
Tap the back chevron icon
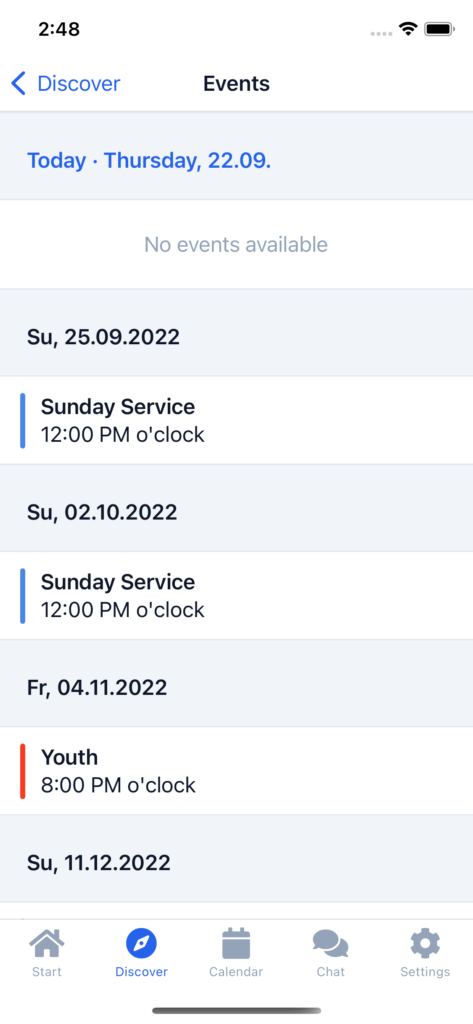[x=19, y=84]
